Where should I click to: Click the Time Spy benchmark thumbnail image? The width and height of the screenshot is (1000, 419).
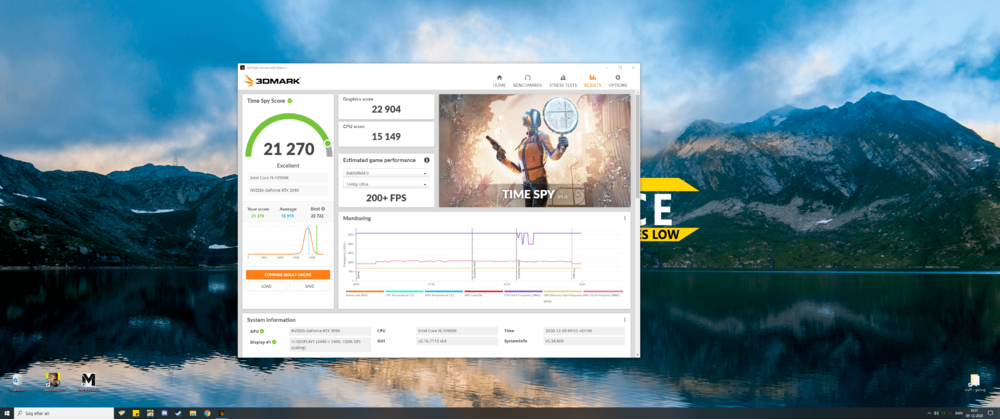535,150
